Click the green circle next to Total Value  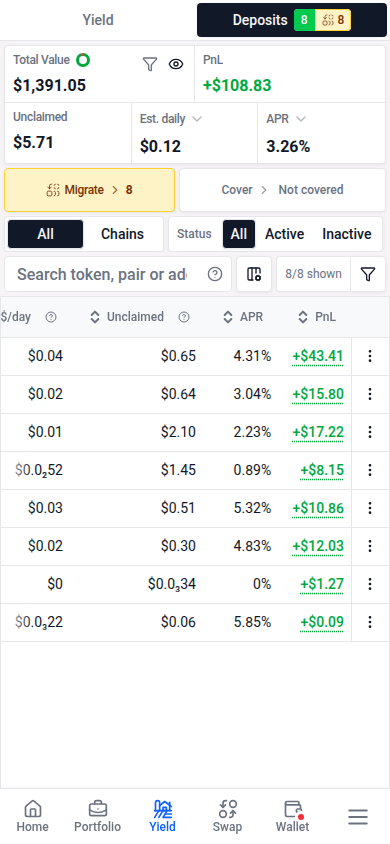coord(83,60)
